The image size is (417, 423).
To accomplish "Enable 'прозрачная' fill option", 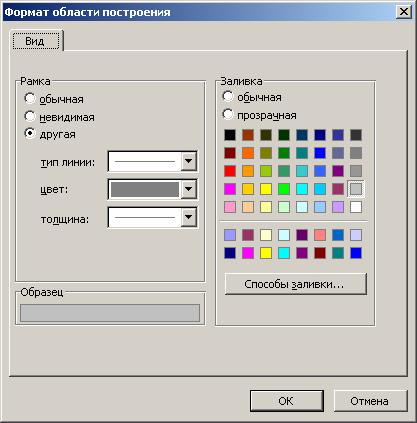I will click(x=228, y=114).
